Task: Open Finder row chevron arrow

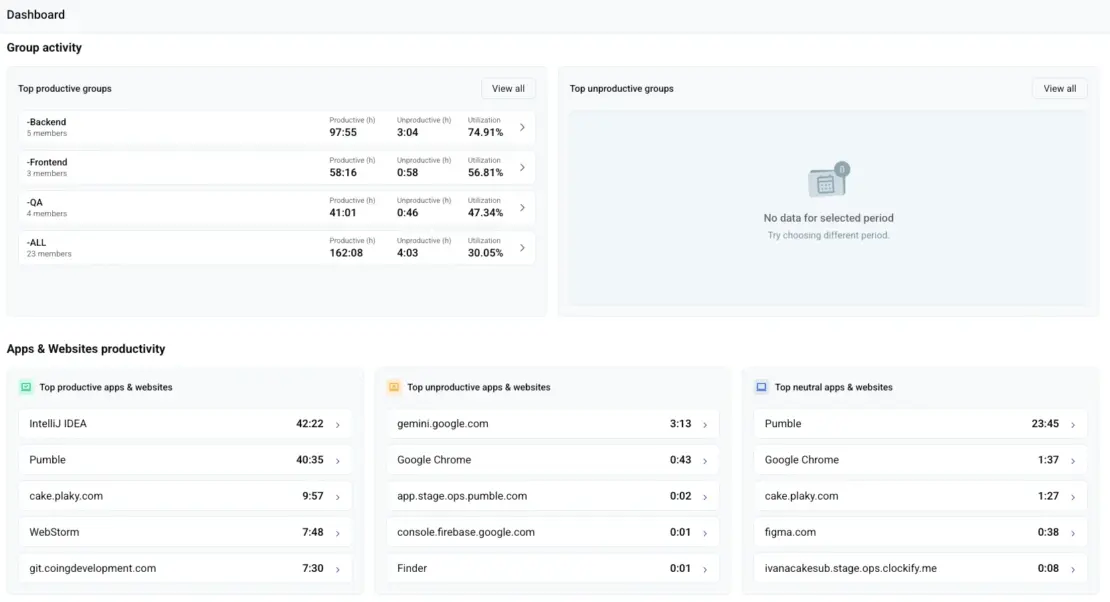Action: (705, 569)
